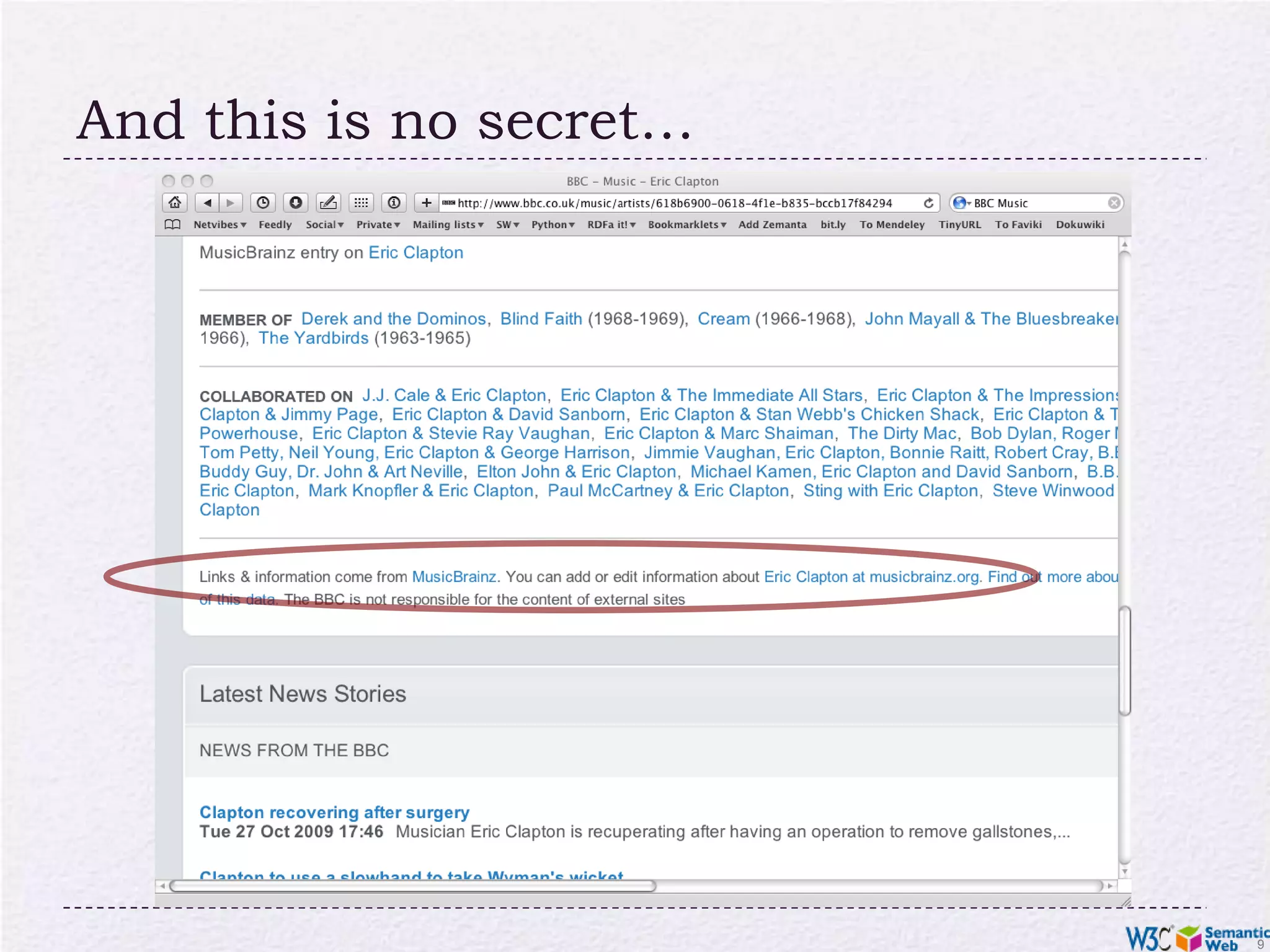Open the Derek and the Dominos link
This screenshot has height=952, width=1270.
point(393,319)
